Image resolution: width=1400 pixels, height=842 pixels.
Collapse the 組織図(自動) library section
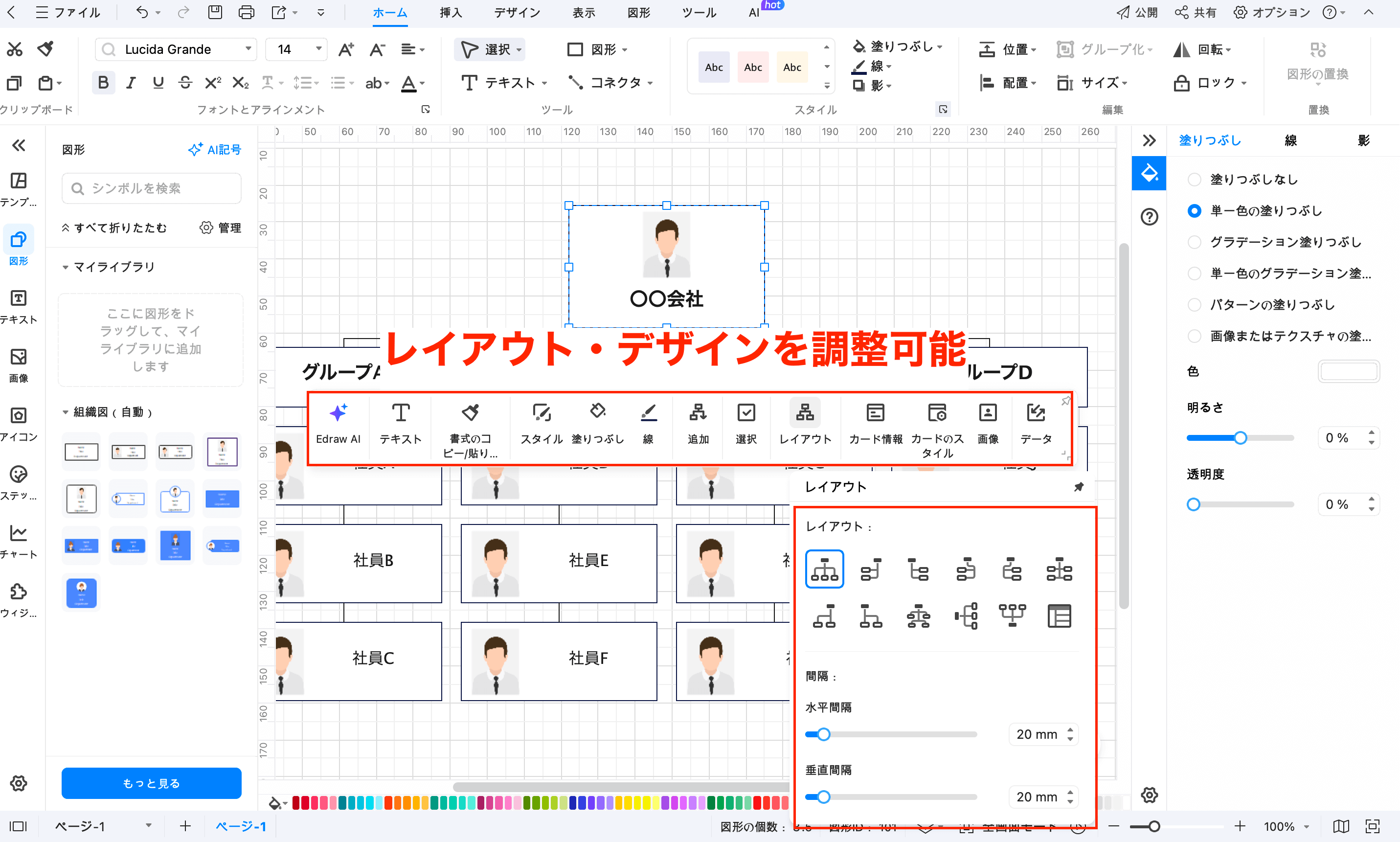point(65,412)
